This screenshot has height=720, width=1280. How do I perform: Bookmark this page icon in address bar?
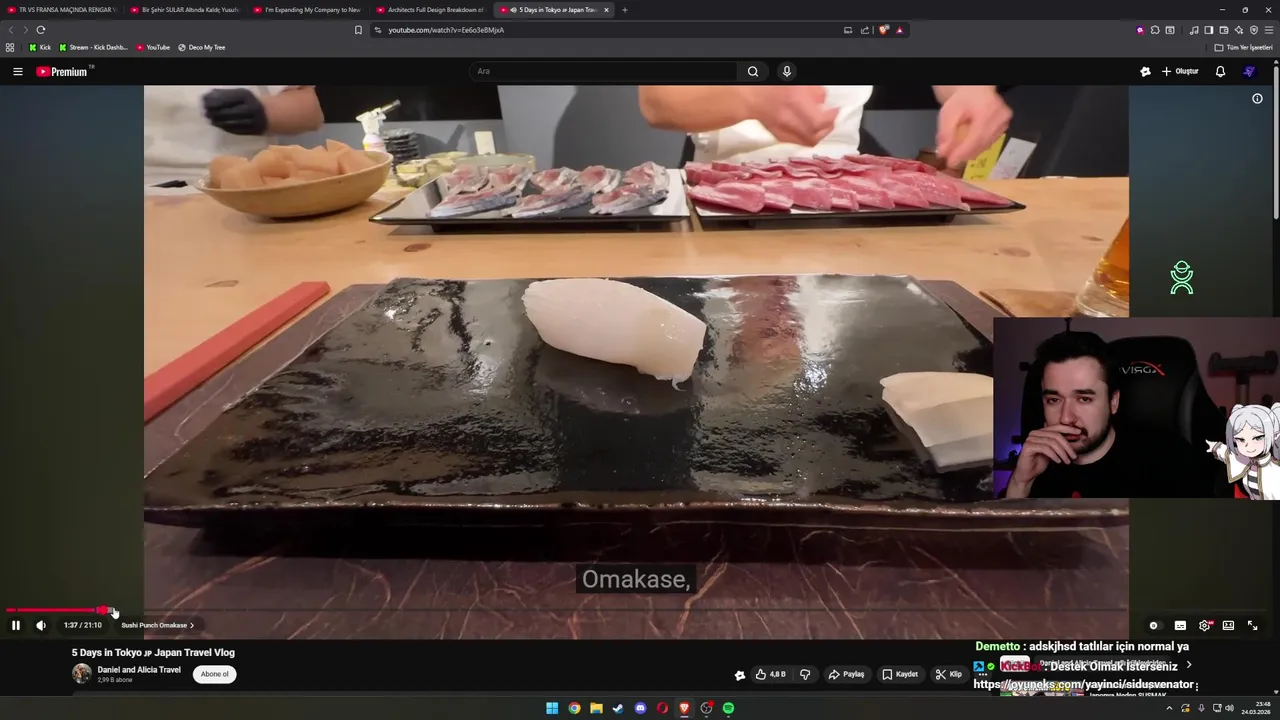[358, 30]
